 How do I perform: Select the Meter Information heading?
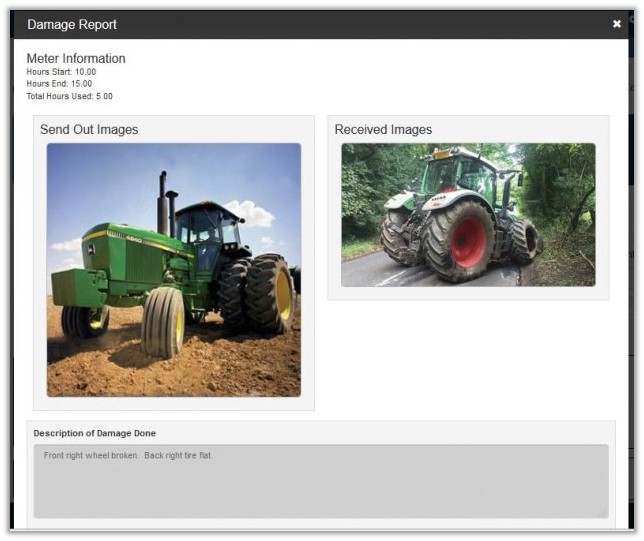(x=76, y=59)
